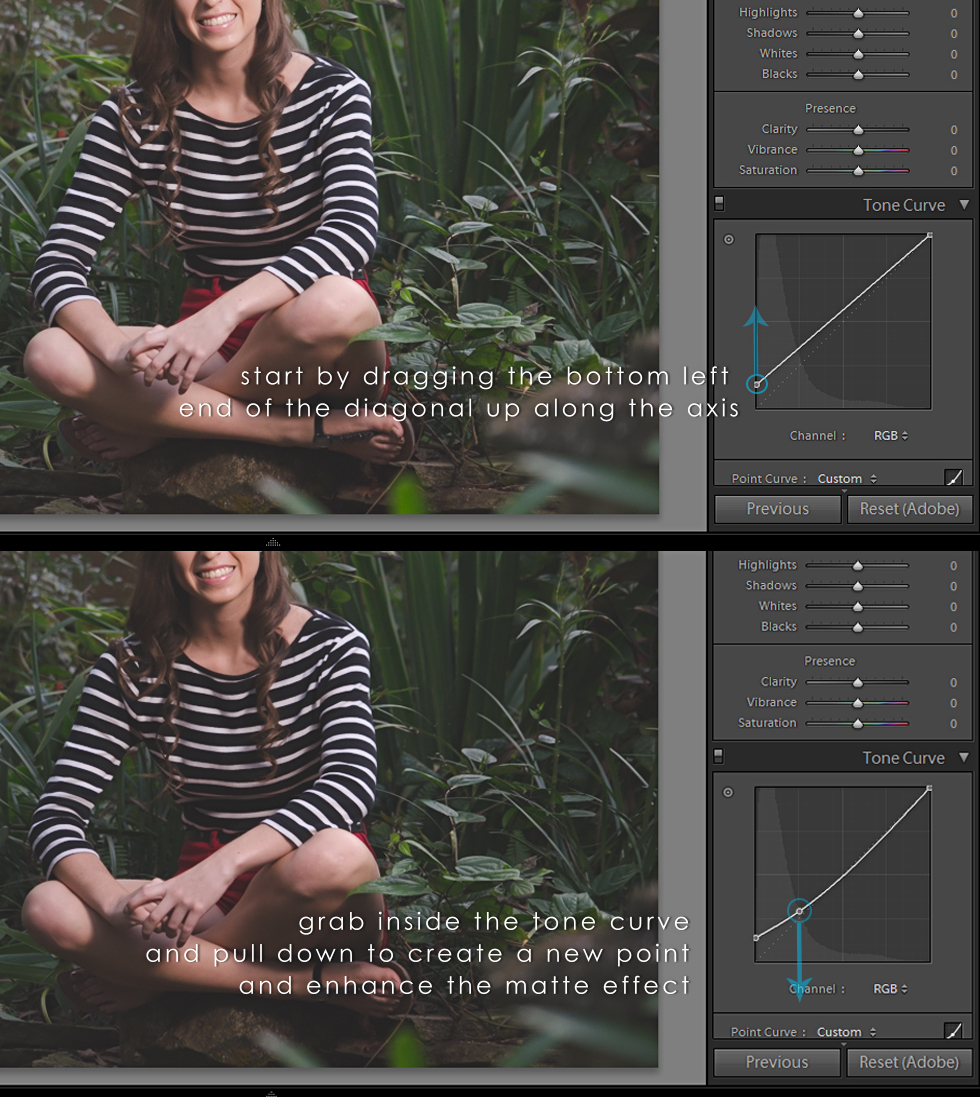Click the panel divider arrow between the two screenshots
Image resolution: width=980 pixels, height=1097 pixels.
pos(273,541)
